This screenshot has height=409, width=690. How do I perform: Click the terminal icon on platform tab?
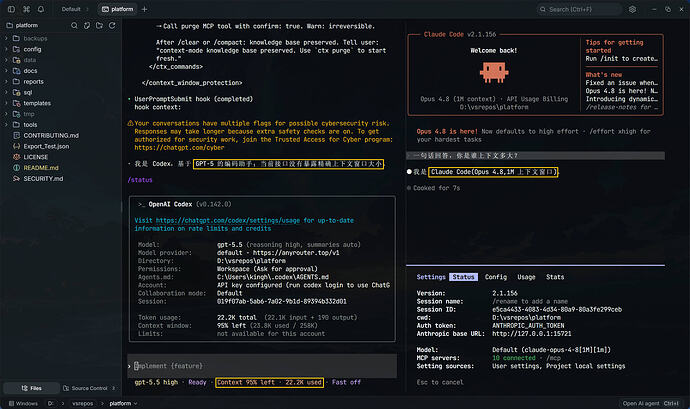coord(105,9)
